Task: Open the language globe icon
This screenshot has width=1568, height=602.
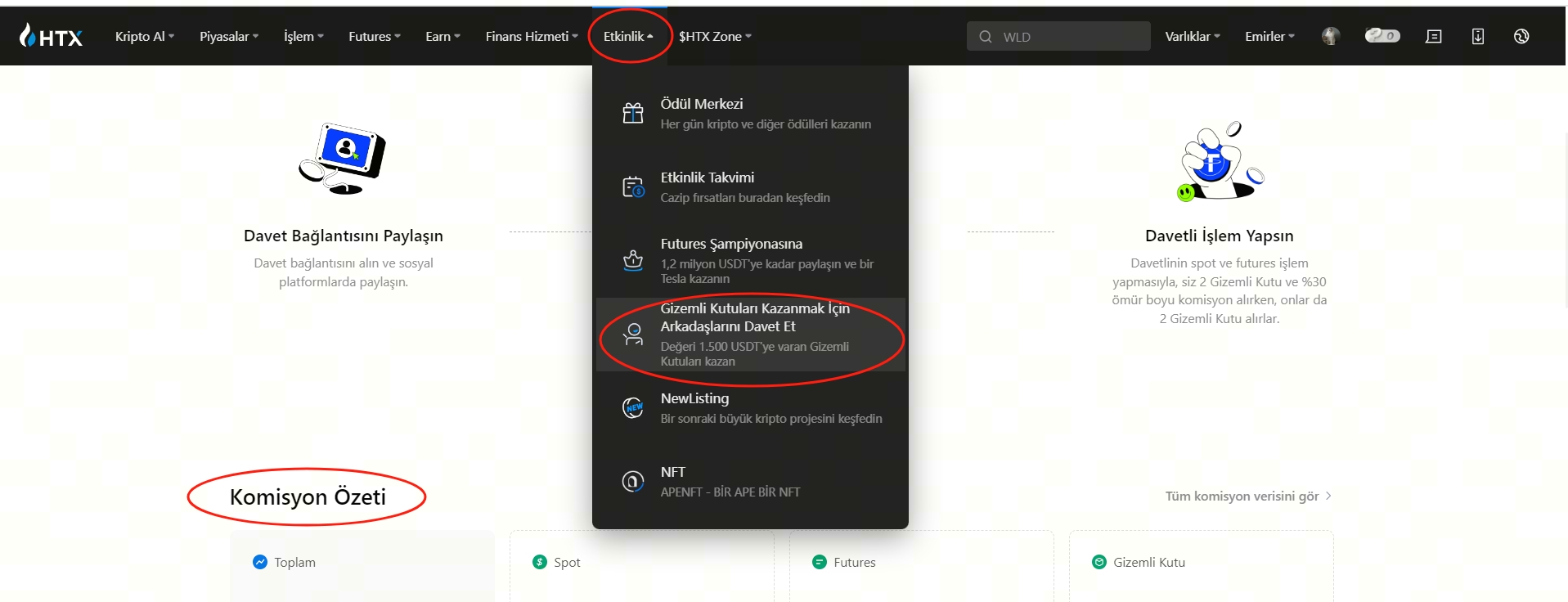Action: [1521, 36]
